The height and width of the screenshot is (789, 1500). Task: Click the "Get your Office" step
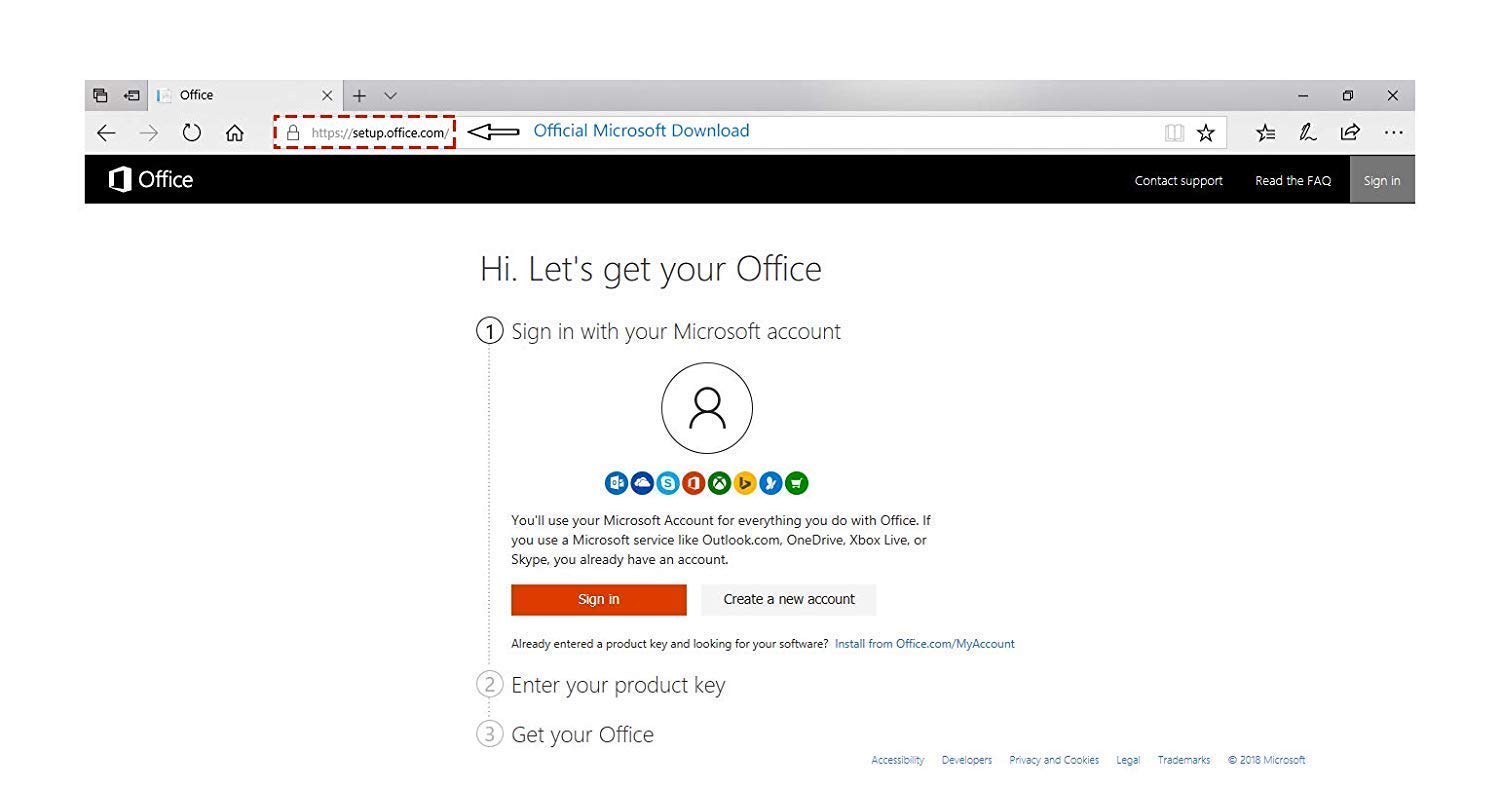582,735
